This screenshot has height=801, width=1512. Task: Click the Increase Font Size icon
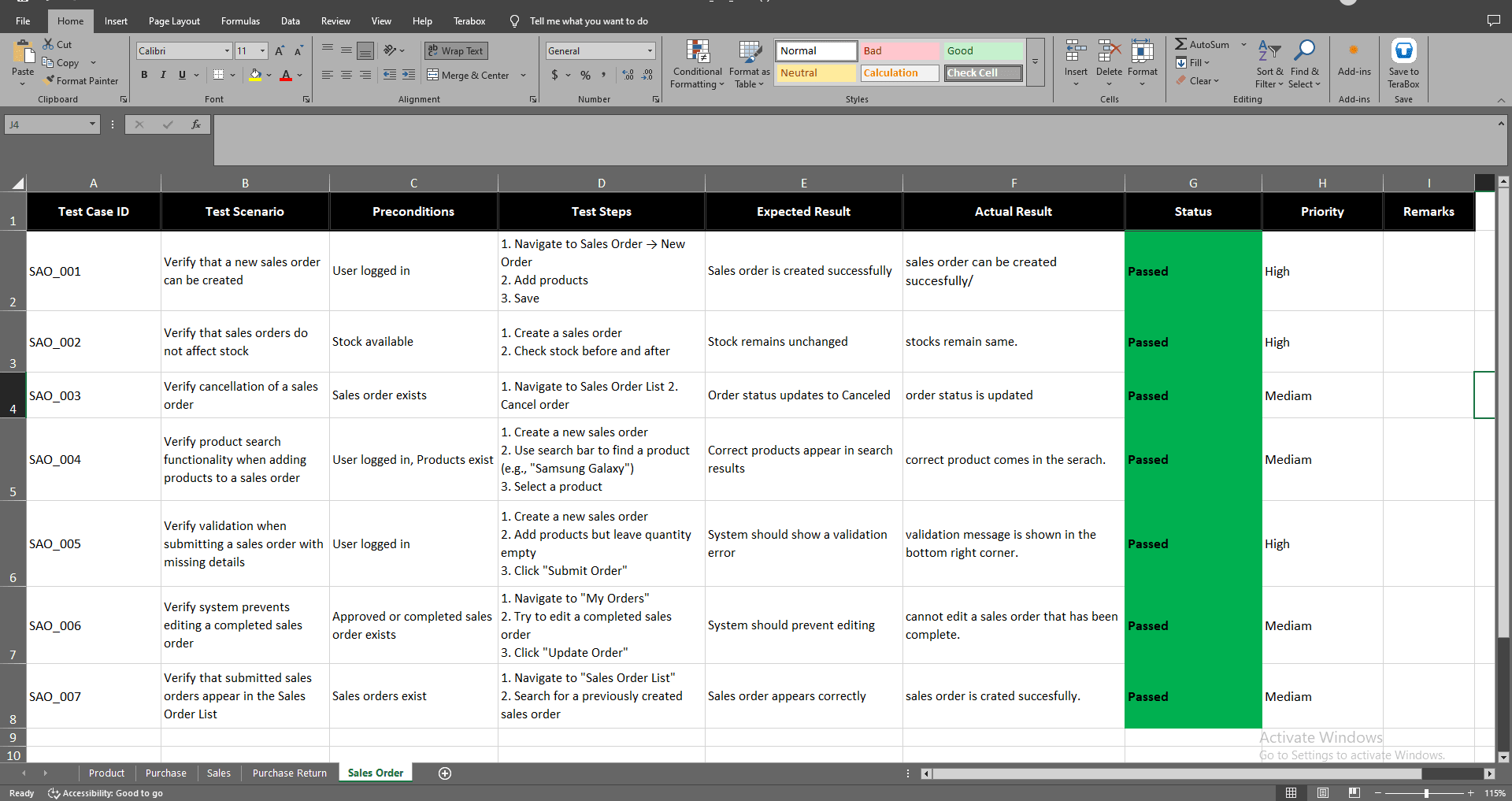[280, 51]
